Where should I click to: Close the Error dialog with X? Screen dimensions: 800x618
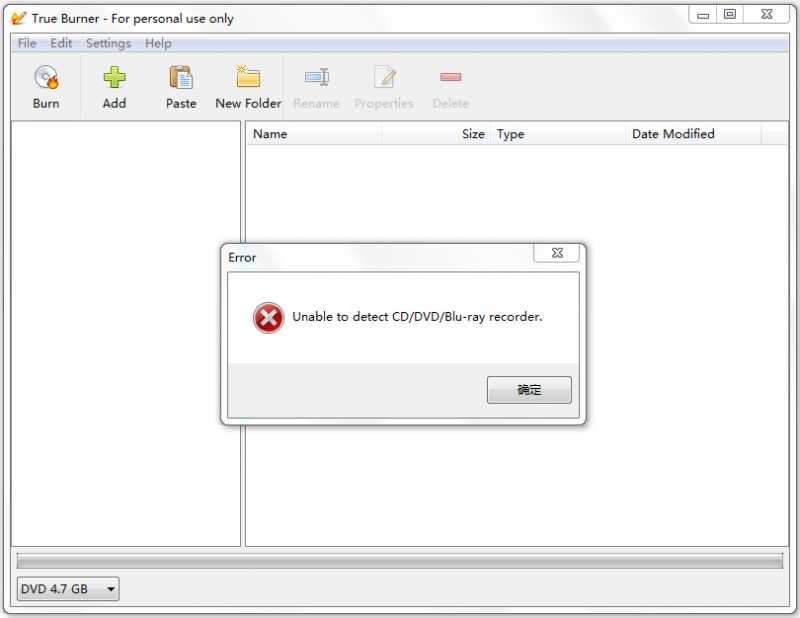click(557, 253)
